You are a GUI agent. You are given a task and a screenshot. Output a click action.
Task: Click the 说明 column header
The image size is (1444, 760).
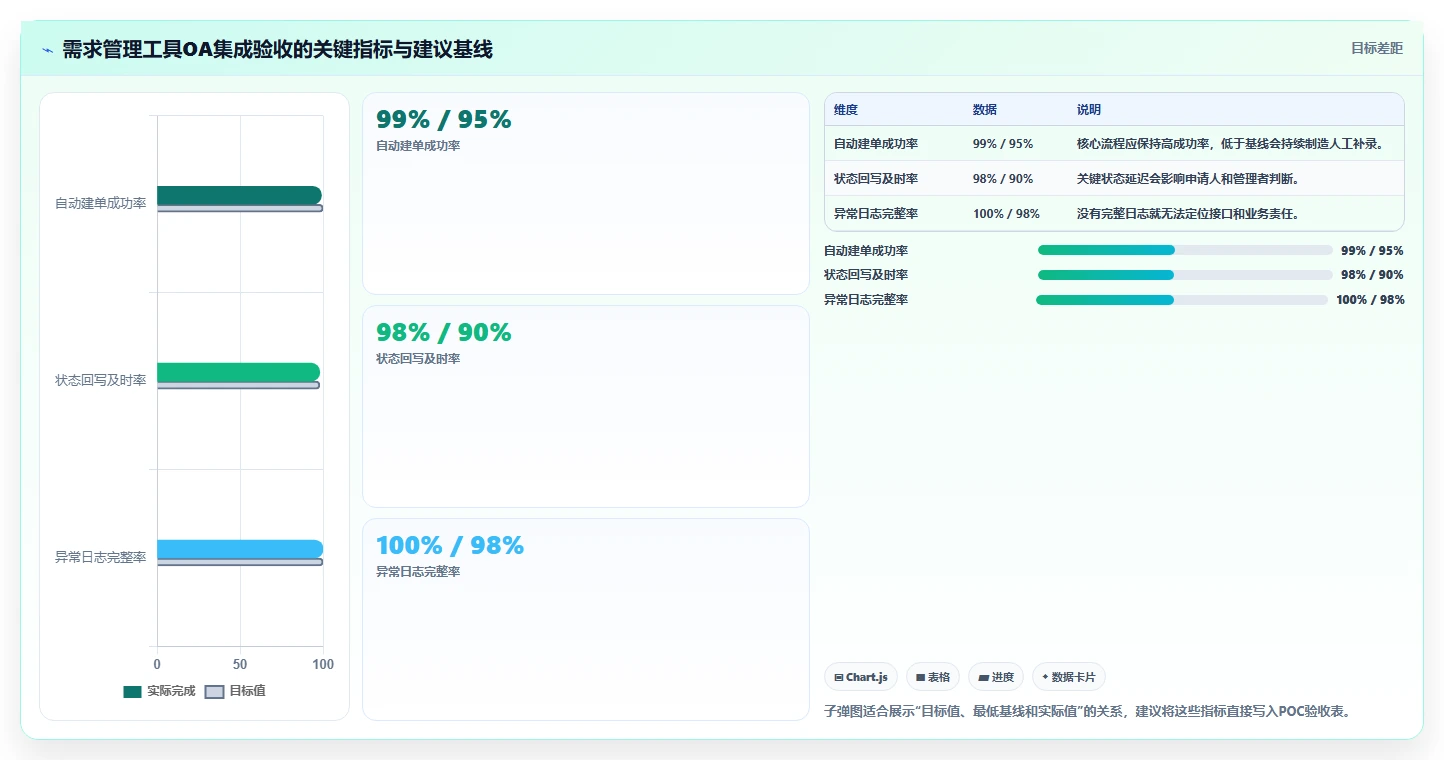(1089, 110)
